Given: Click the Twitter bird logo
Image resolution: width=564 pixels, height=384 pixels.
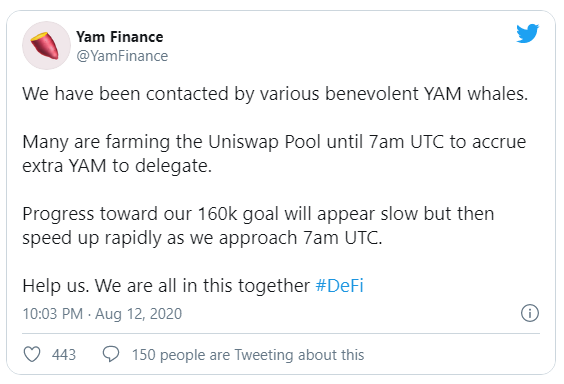Looking at the screenshot, I should pyautogui.click(x=527, y=33).
